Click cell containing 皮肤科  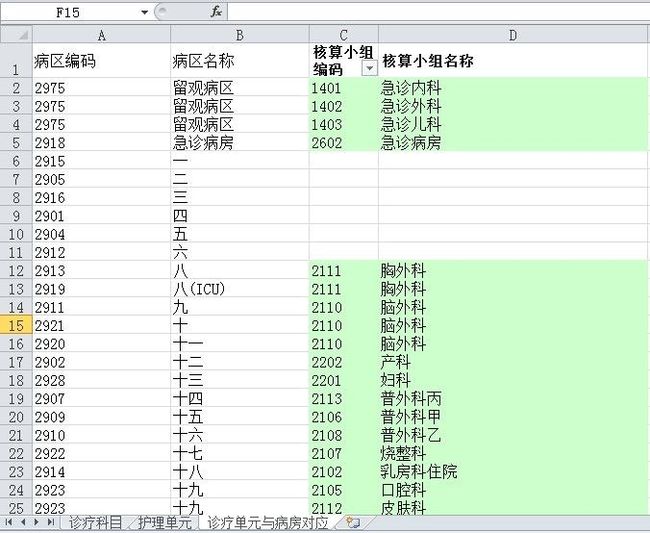(513, 508)
